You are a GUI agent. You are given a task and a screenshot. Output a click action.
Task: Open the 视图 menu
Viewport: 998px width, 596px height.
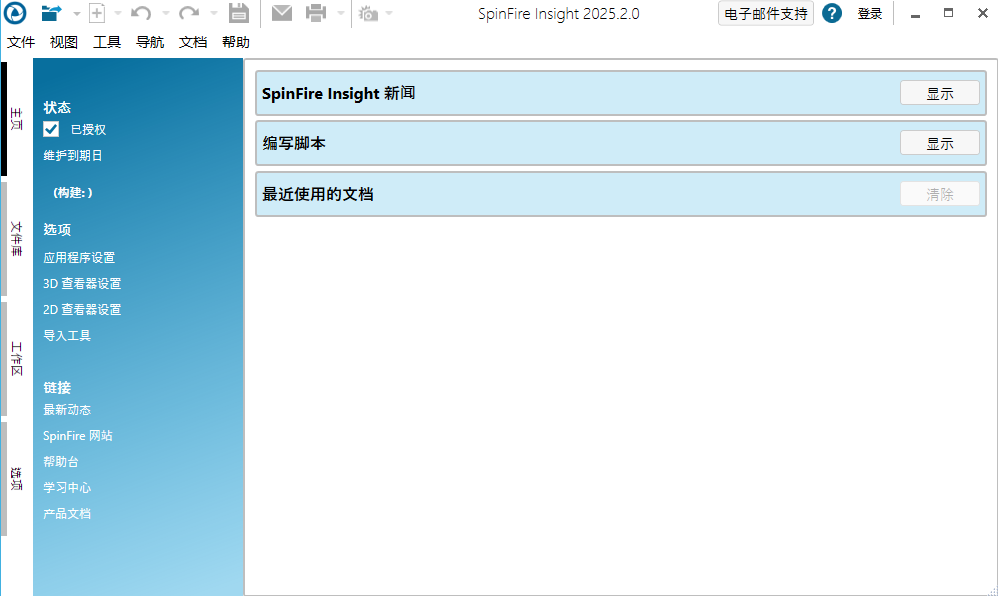[x=64, y=42]
